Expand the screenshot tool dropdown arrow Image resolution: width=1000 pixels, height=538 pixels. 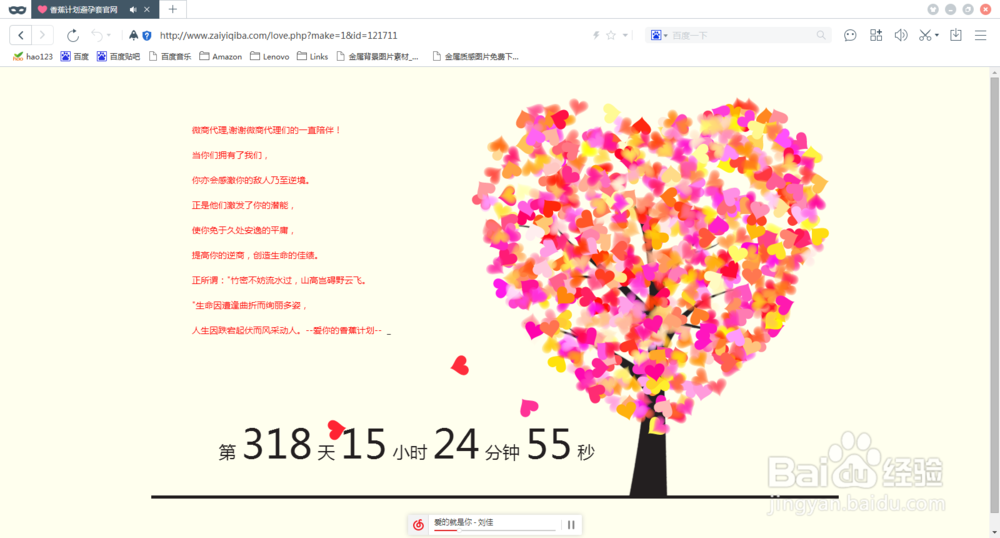(x=937, y=36)
